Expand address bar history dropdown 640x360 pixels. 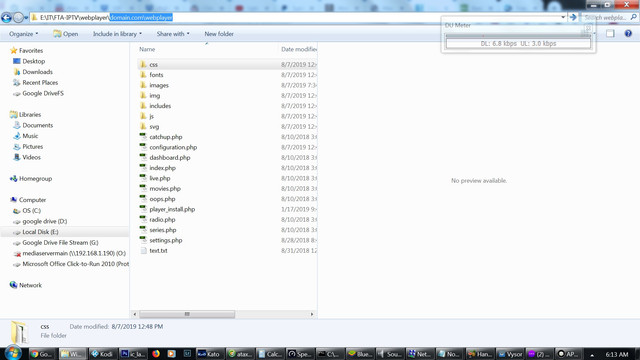pos(563,17)
